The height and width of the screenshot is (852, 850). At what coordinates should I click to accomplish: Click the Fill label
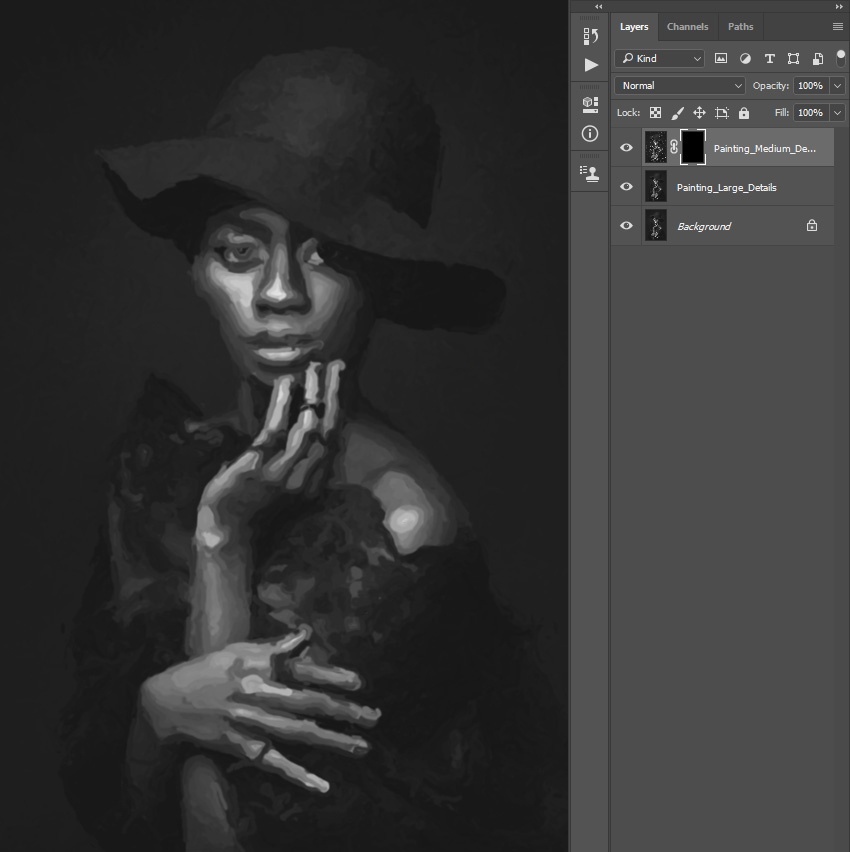pos(782,112)
